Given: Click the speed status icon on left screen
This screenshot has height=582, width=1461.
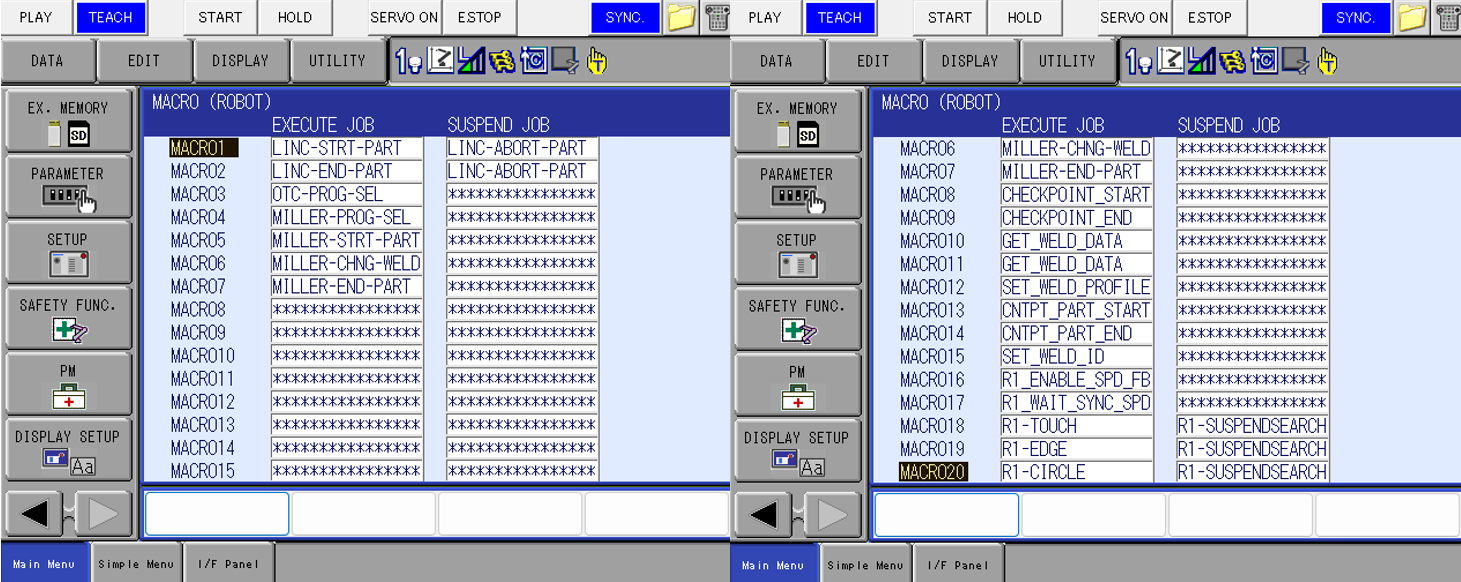Looking at the screenshot, I should pos(471,62).
